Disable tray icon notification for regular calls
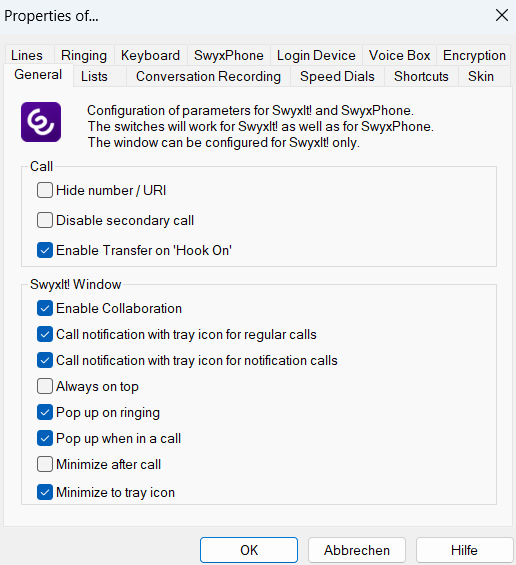This screenshot has height=565, width=516. [45, 334]
